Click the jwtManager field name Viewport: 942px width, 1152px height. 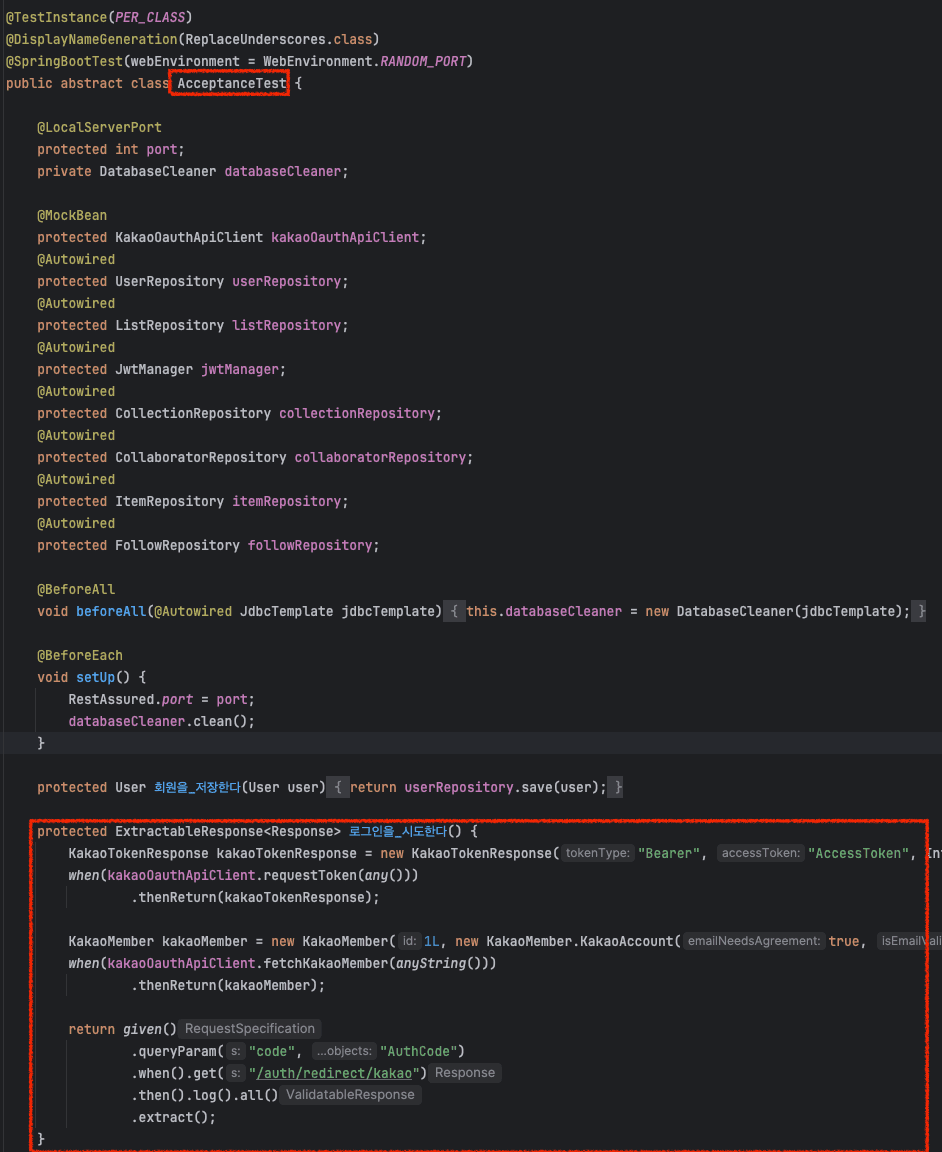[240, 370]
